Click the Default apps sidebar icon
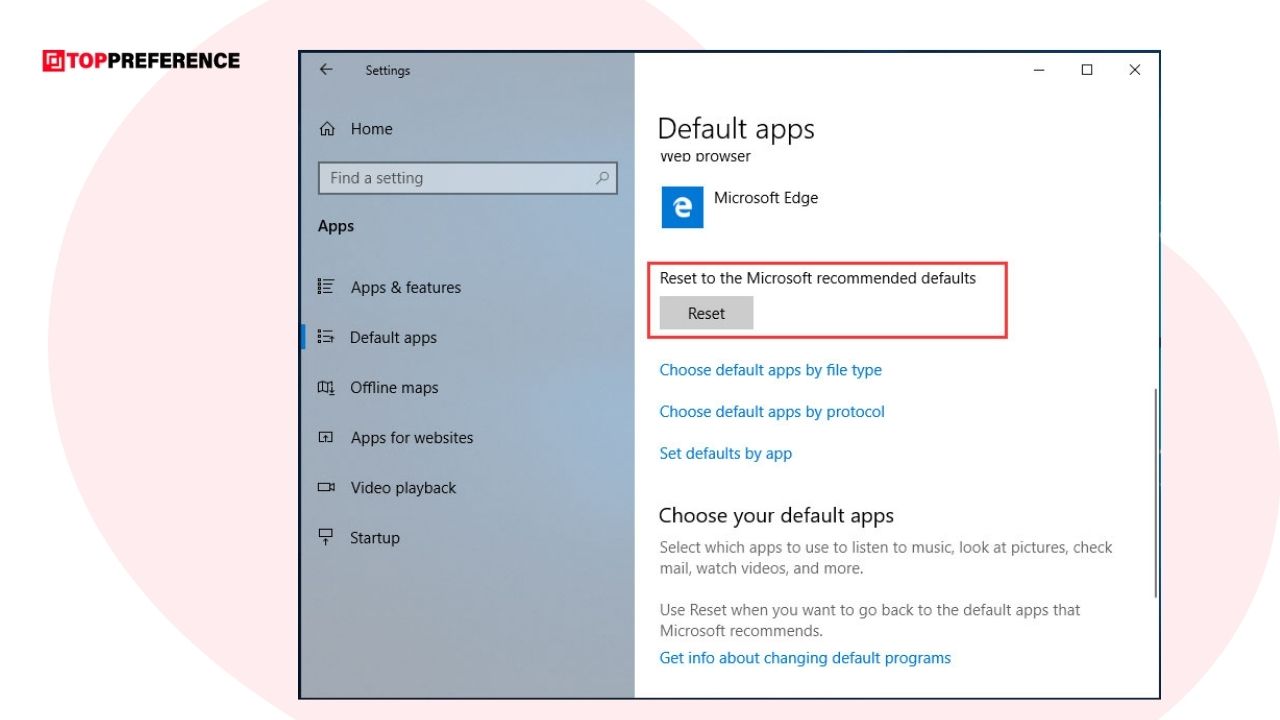The height and width of the screenshot is (720, 1280). [325, 337]
